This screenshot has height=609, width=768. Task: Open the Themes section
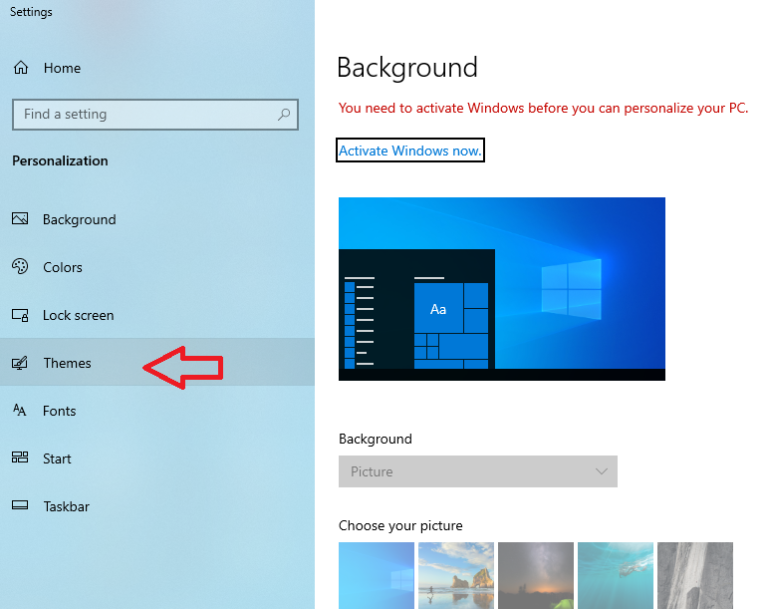(x=157, y=363)
